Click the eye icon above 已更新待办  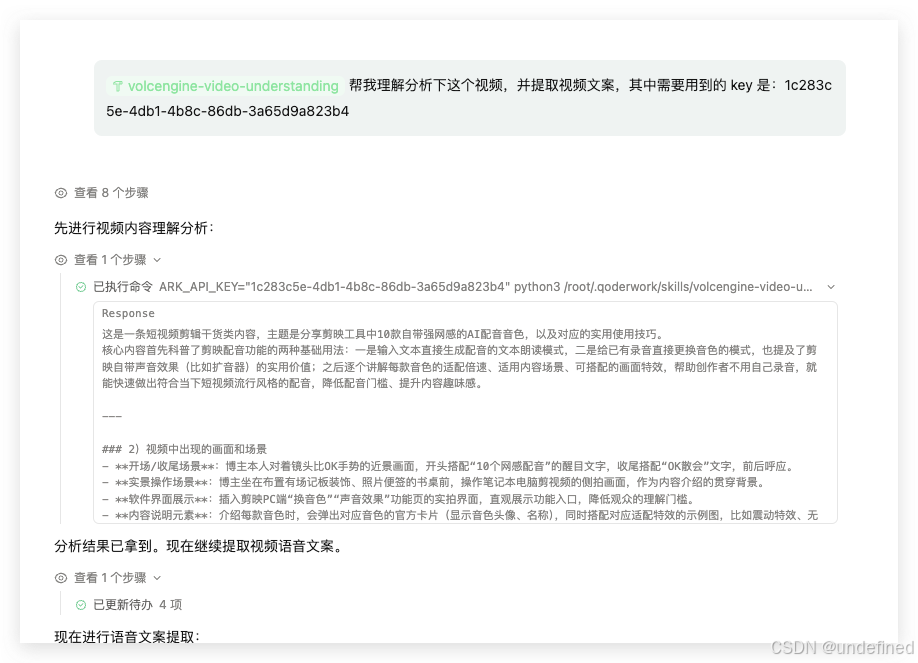point(61,578)
